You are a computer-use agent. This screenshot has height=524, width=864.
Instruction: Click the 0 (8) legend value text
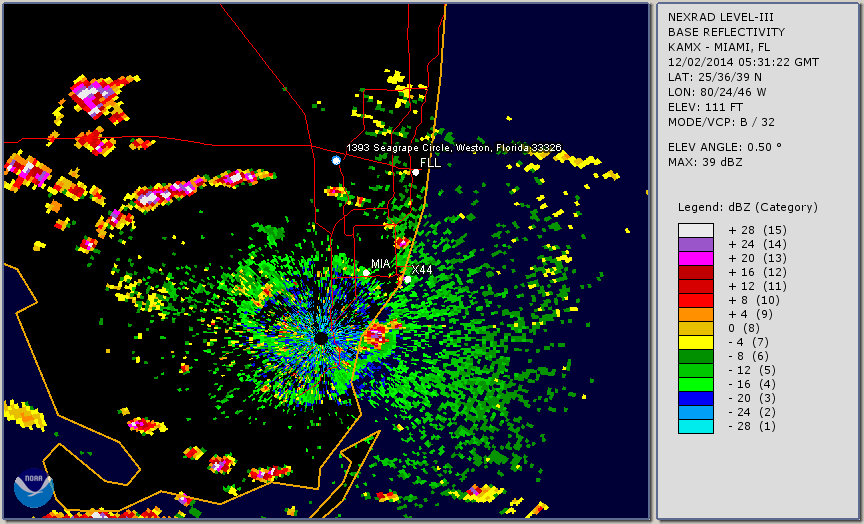pyautogui.click(x=744, y=328)
